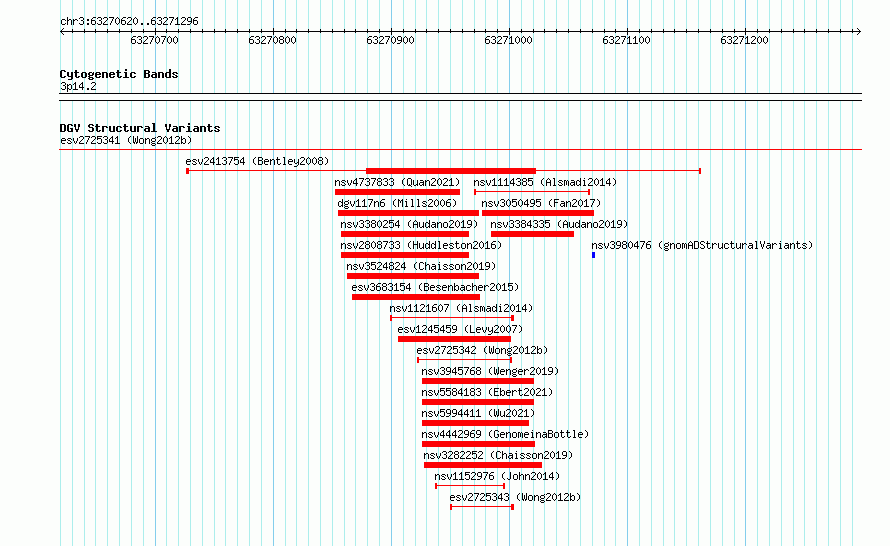Viewport: 890px width, 546px height.
Task: Click the red bar under nsv3380254 (Audano2019)
Action: coord(405,234)
